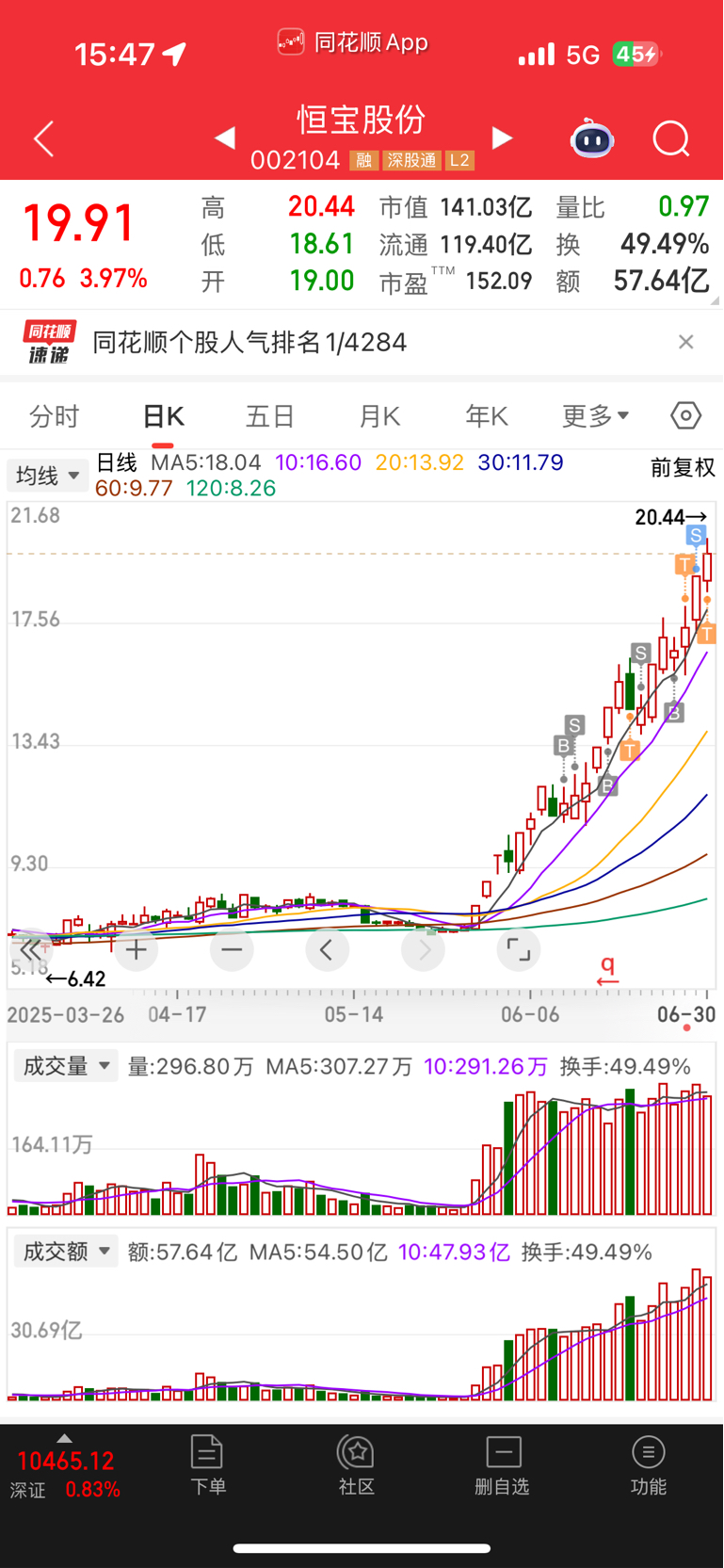This screenshot has height=1568, width=724.
Task: Tap the 20.44 high price annotation
Action: tap(670, 516)
